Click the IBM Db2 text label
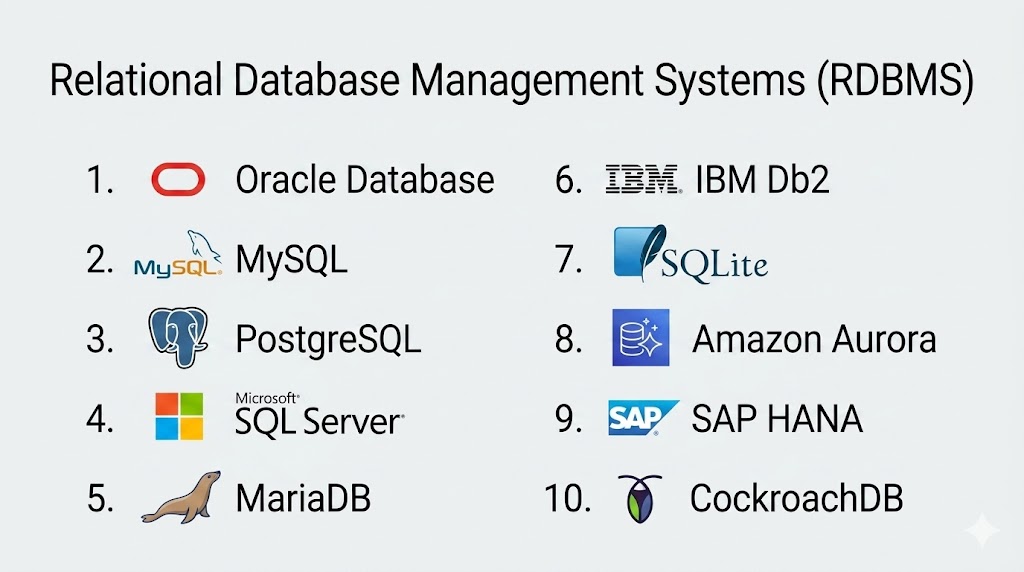 762,180
